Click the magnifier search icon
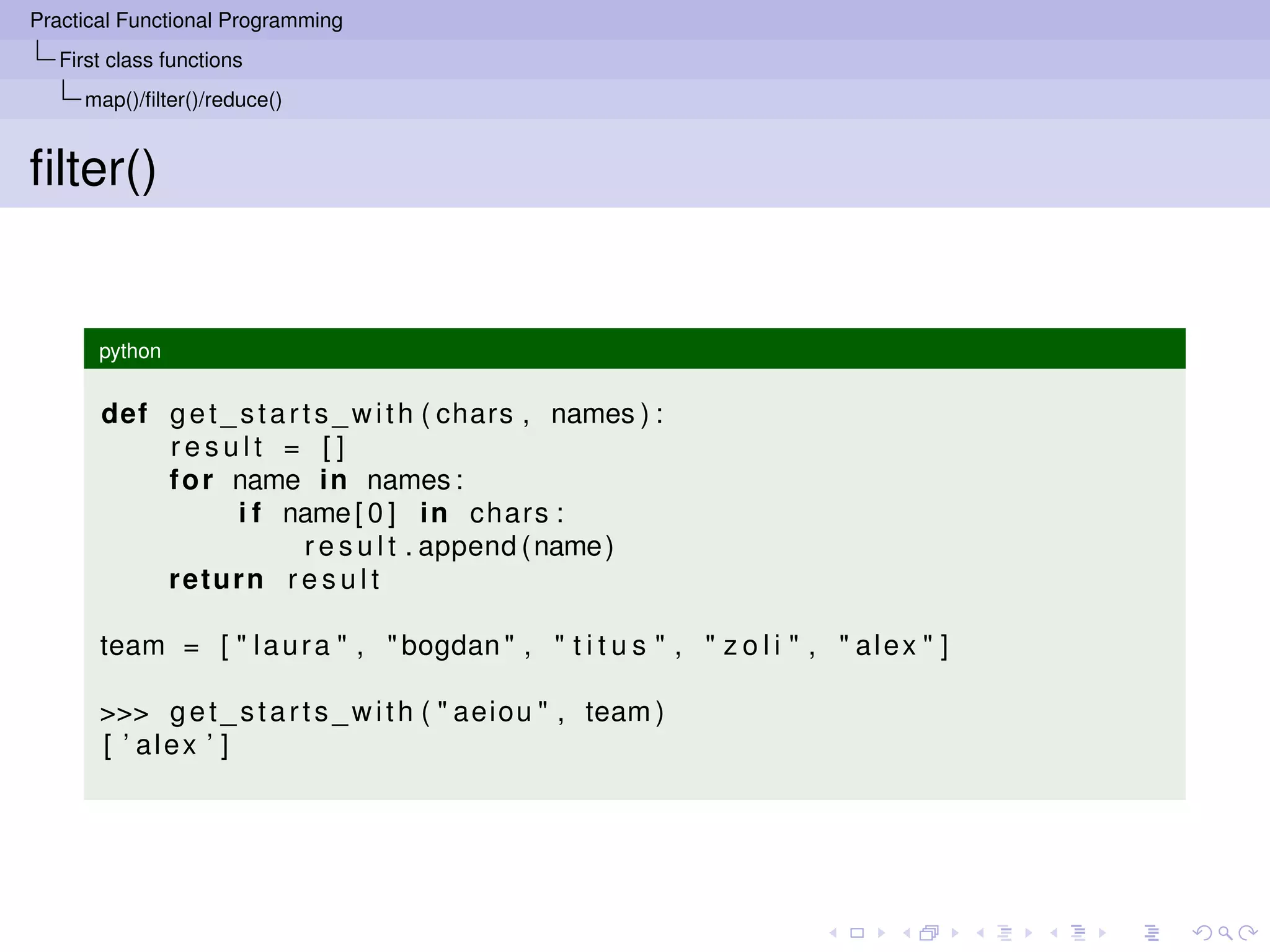This screenshot has width=1270, height=952. pos(1225,933)
